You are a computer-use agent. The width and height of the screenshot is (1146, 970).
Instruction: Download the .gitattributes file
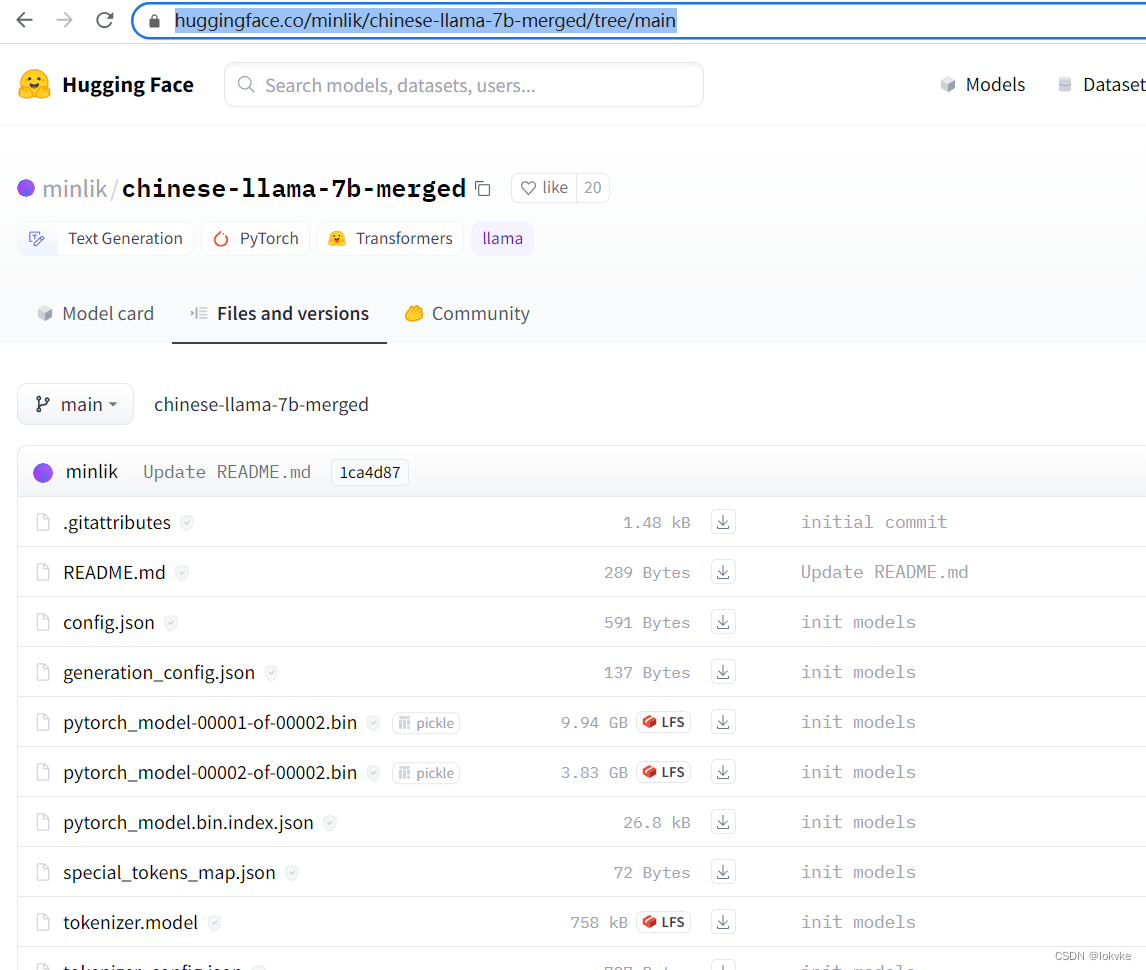pos(723,522)
